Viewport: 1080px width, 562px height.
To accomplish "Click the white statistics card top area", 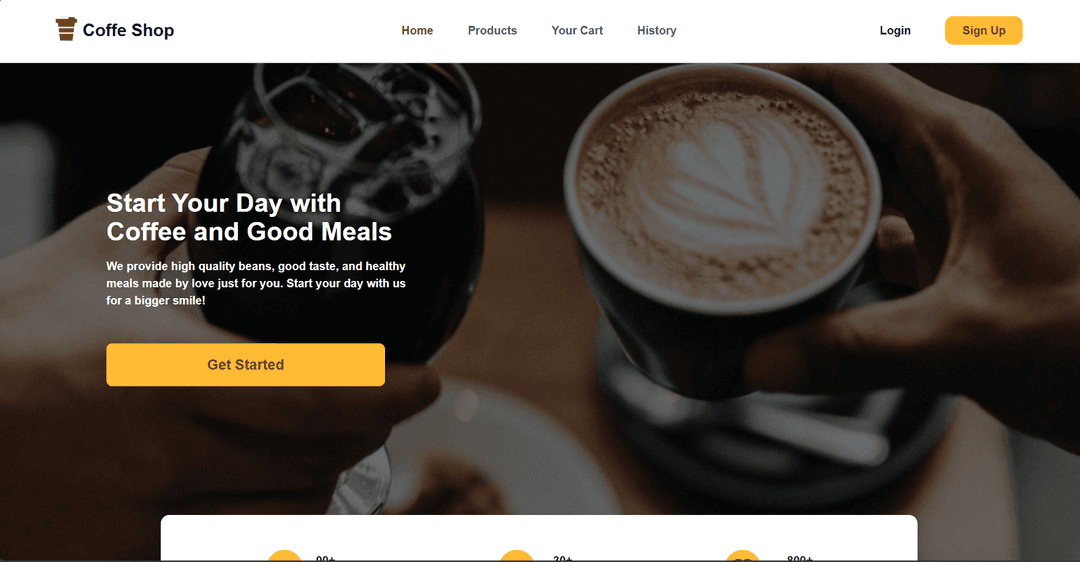I will (539, 532).
